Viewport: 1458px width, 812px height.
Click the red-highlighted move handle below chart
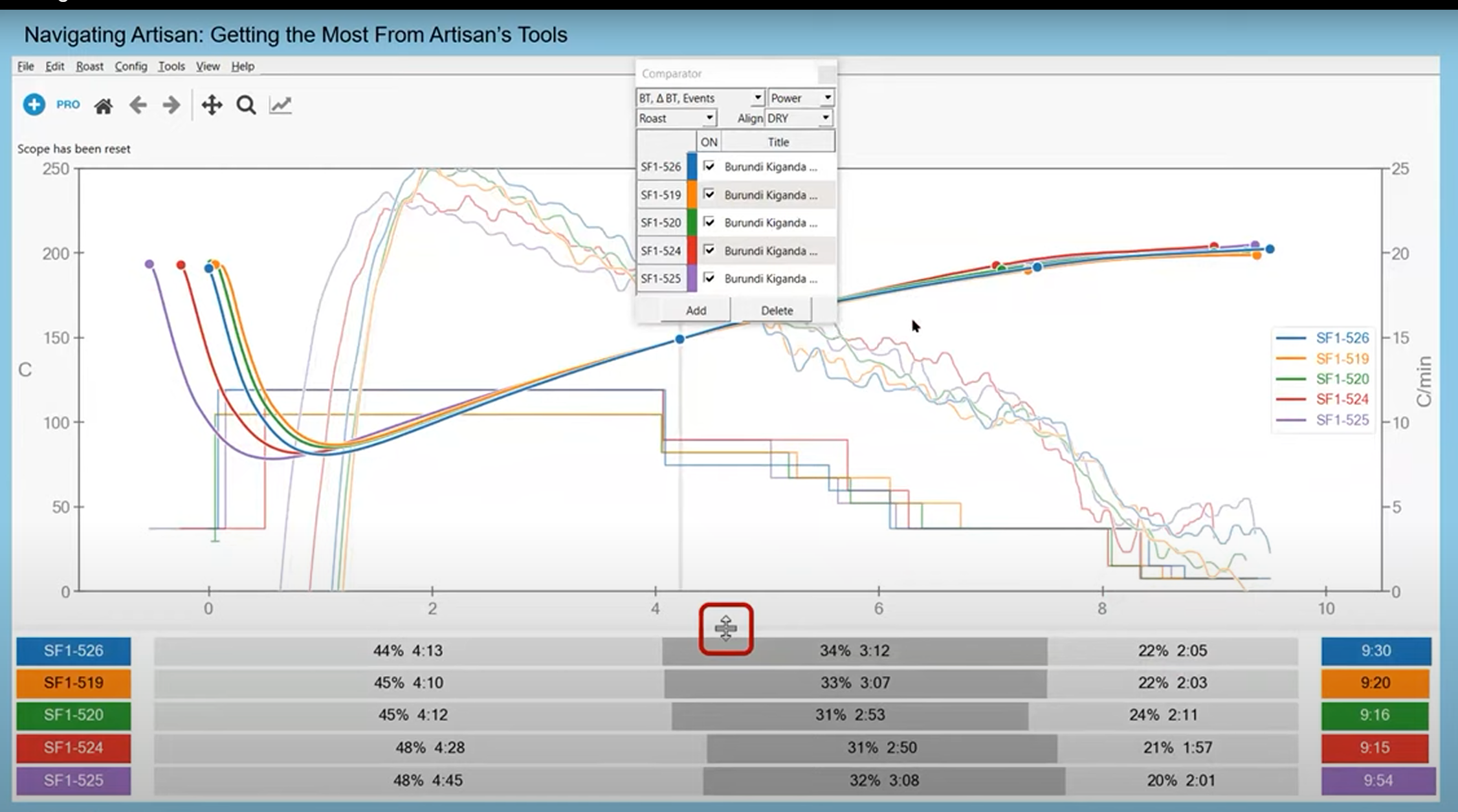point(727,628)
